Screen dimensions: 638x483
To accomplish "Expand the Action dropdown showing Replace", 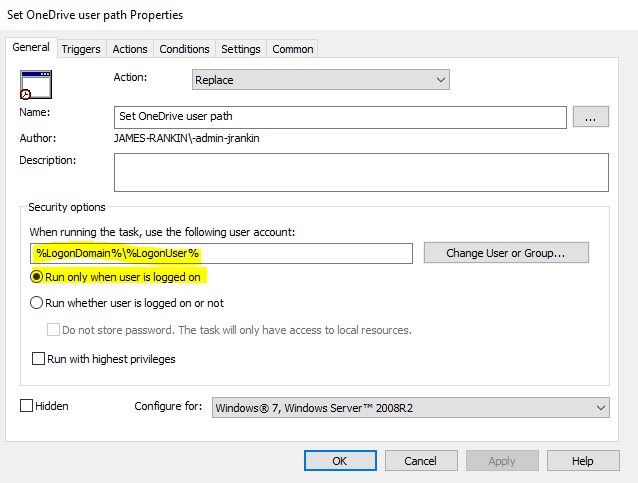I will tap(320, 79).
